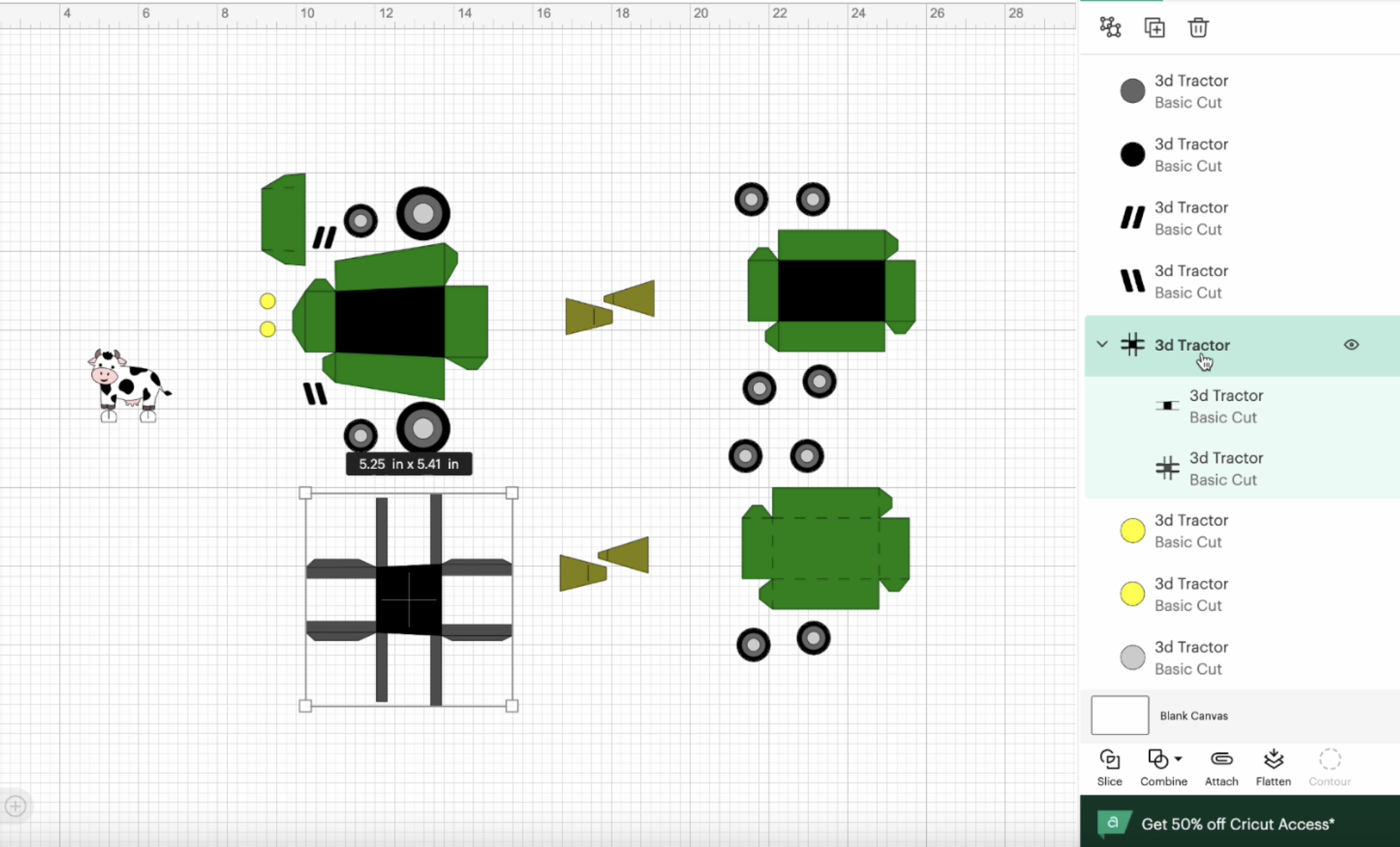Click the zoom control on the canvas
This screenshot has width=1400, height=847.
[15, 805]
